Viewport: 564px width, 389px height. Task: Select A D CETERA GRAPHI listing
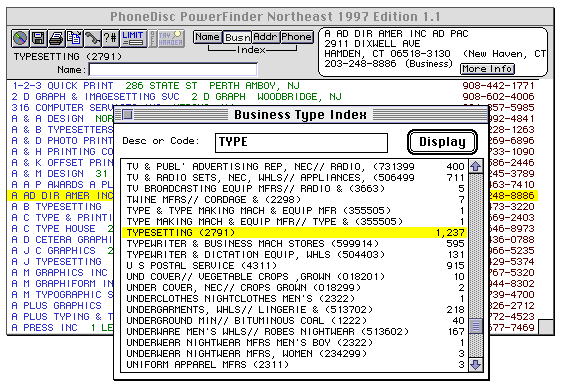pos(61,240)
